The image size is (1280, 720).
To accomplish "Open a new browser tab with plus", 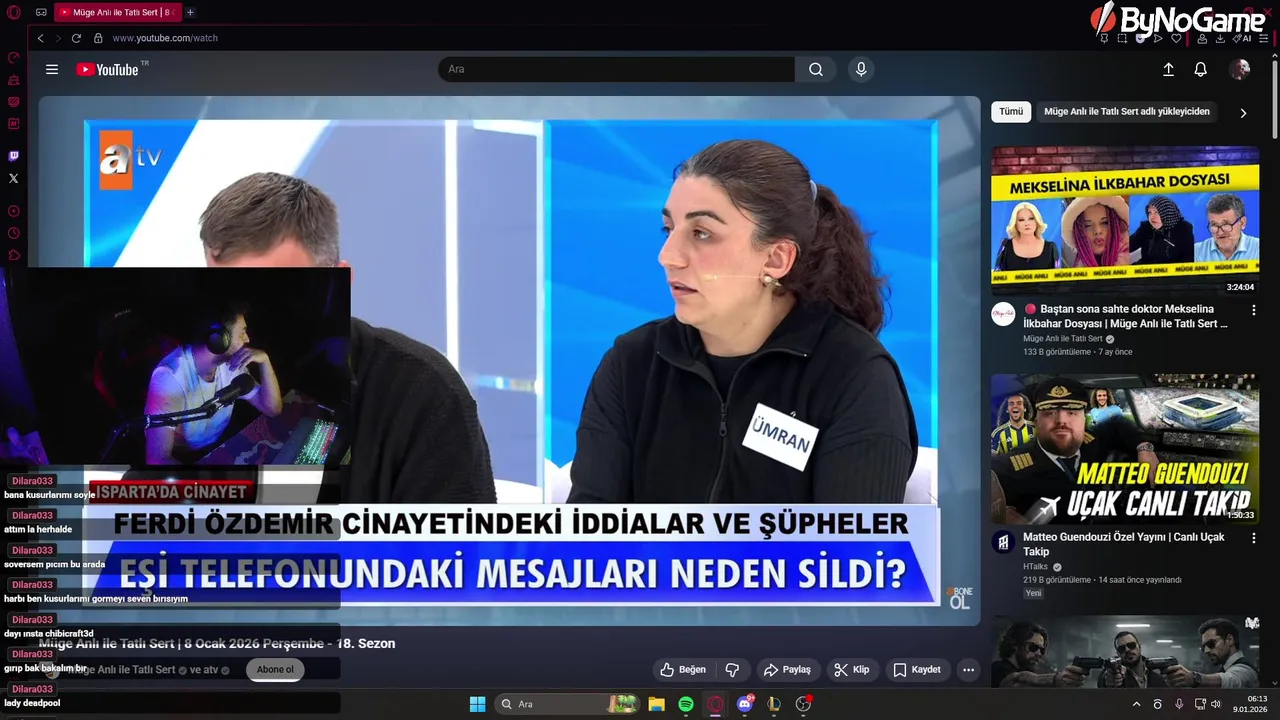I will point(190,12).
